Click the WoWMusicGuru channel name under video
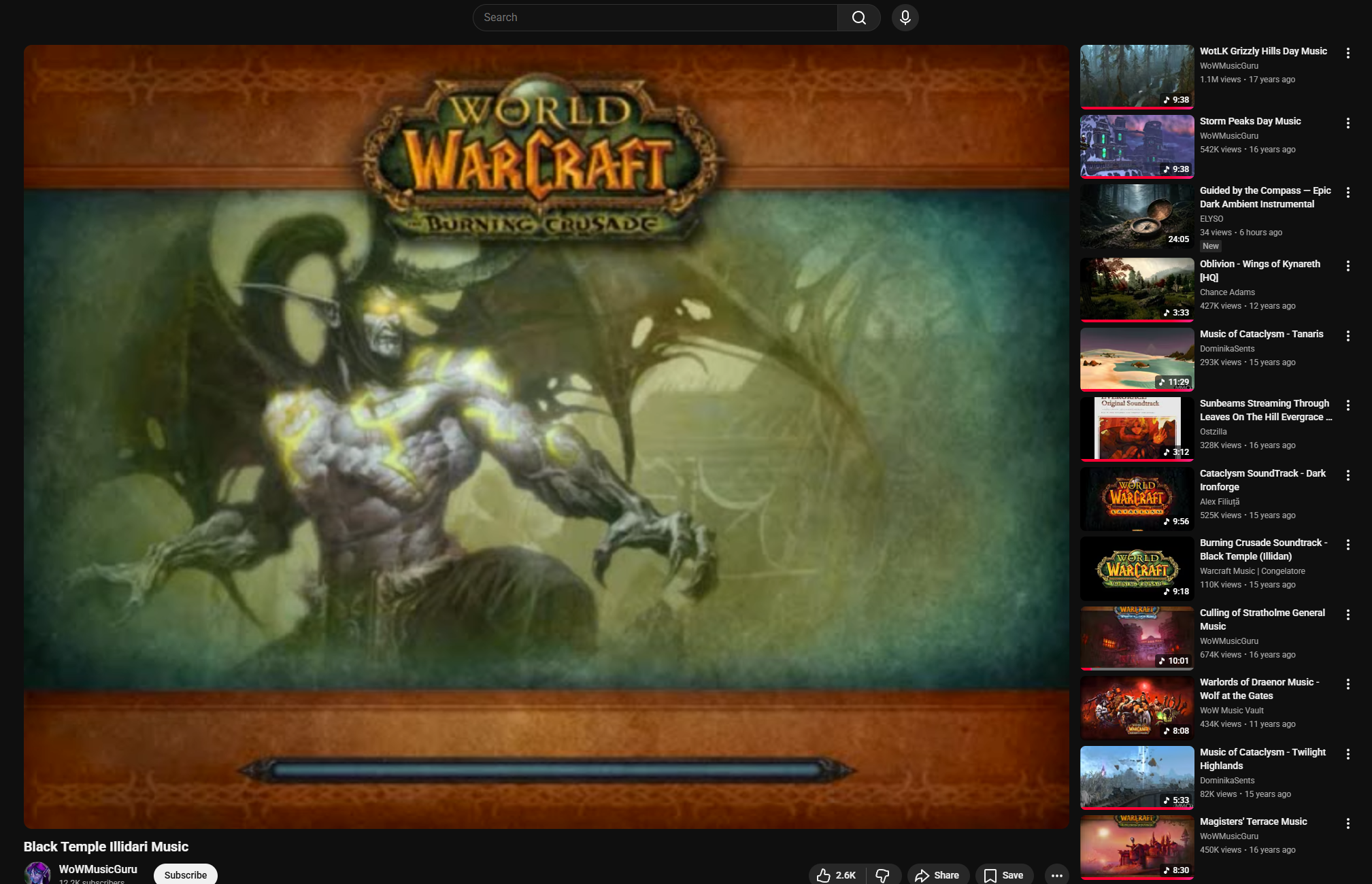 coord(98,869)
